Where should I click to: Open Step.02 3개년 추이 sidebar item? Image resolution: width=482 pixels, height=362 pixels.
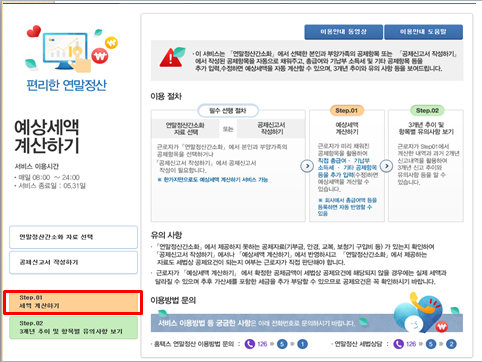click(73, 327)
